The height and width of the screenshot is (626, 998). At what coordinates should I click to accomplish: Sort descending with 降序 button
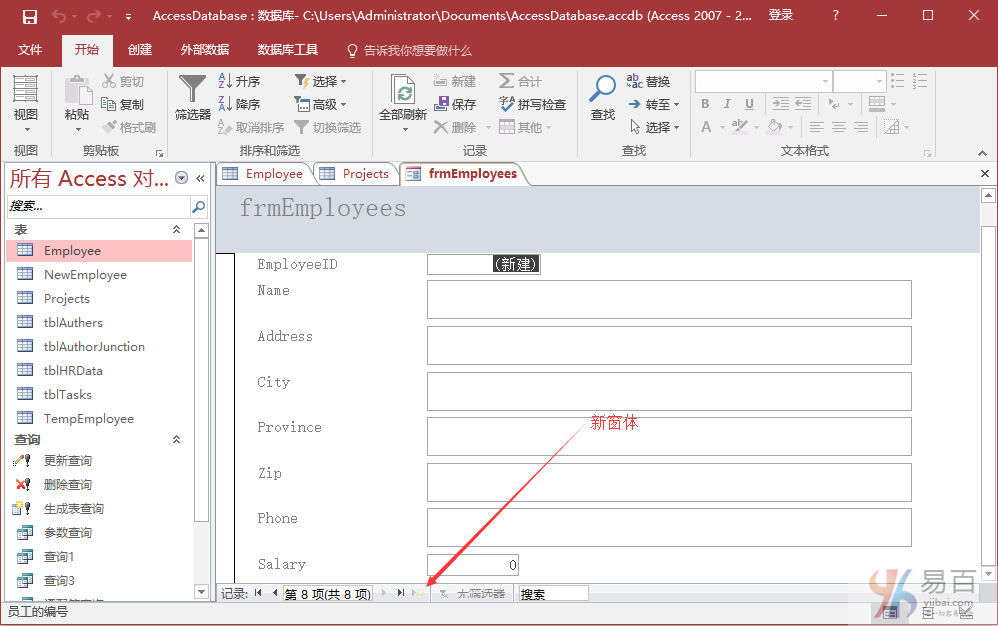(238, 104)
